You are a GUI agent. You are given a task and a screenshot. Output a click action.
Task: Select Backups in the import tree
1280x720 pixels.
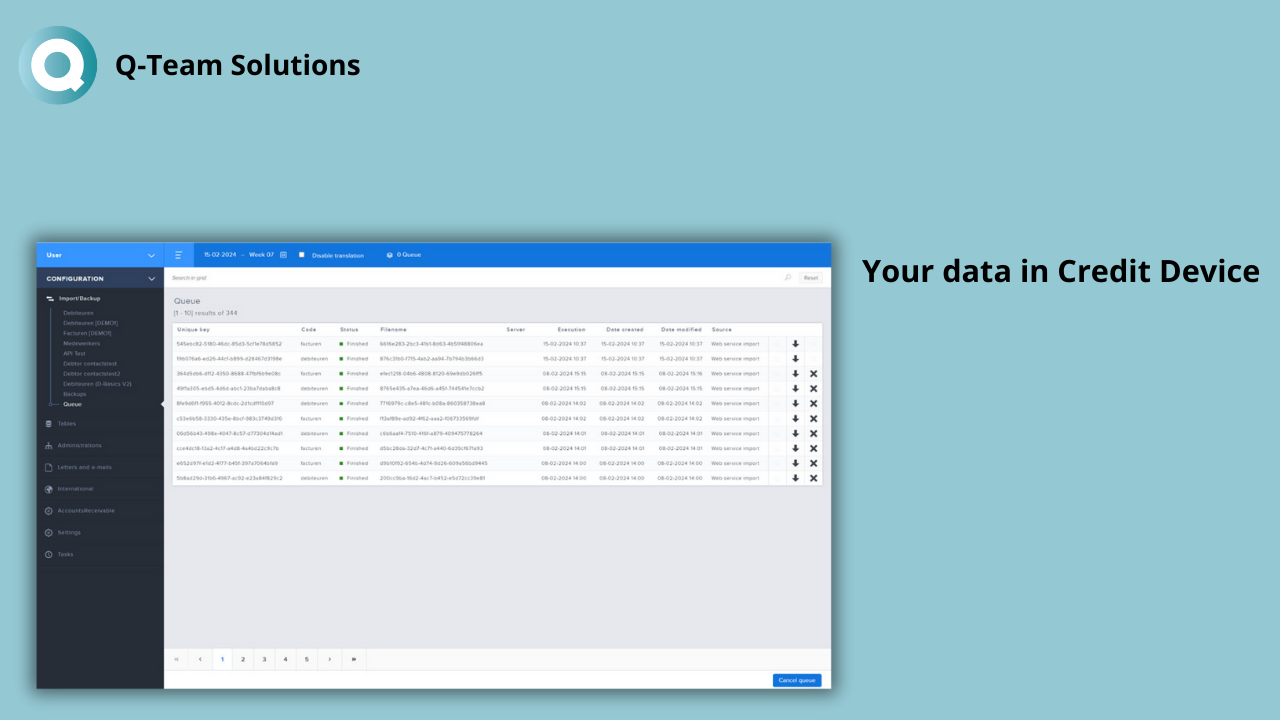click(x=74, y=394)
